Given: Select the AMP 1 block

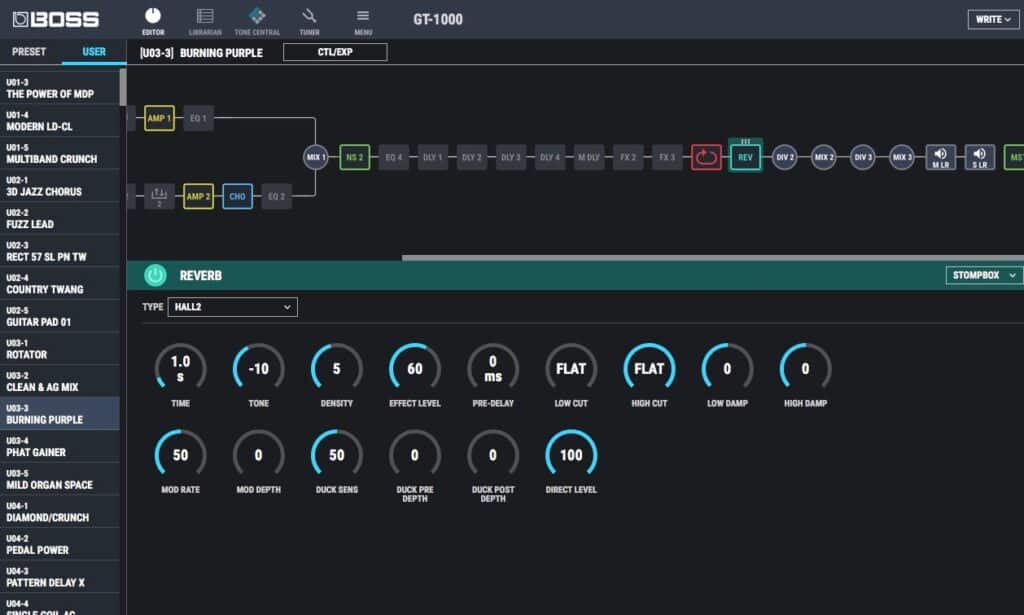Looking at the screenshot, I should click(159, 118).
